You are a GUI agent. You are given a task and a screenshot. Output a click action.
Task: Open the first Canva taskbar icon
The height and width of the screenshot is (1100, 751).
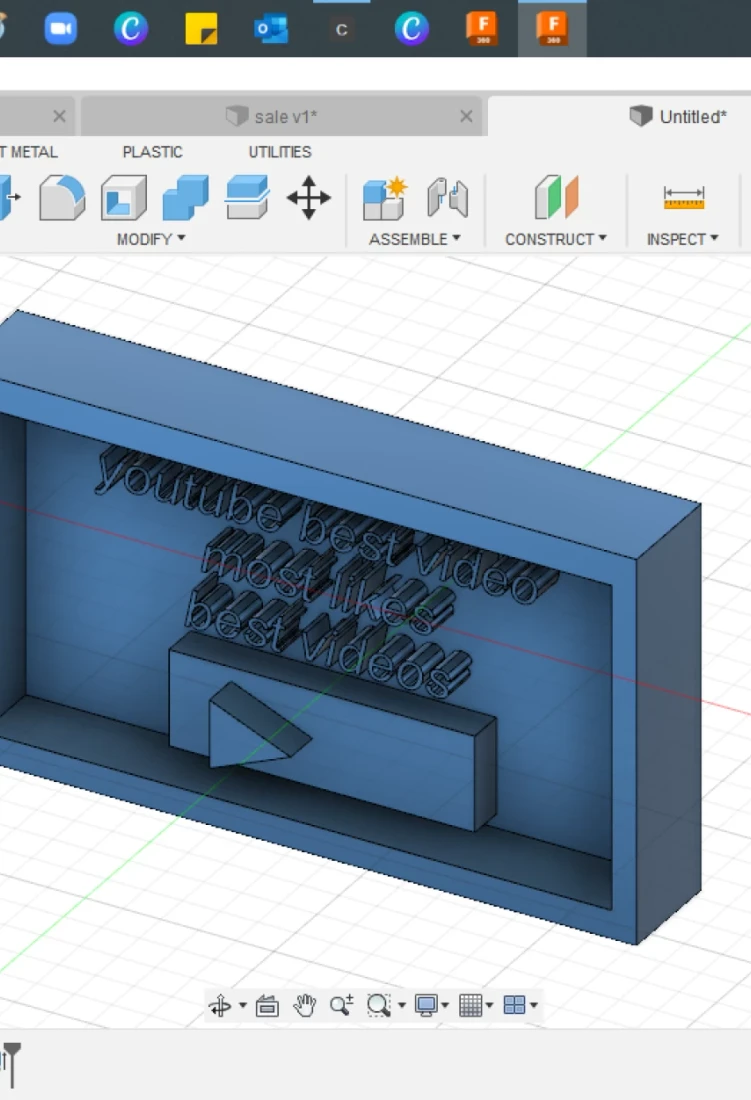tap(131, 29)
